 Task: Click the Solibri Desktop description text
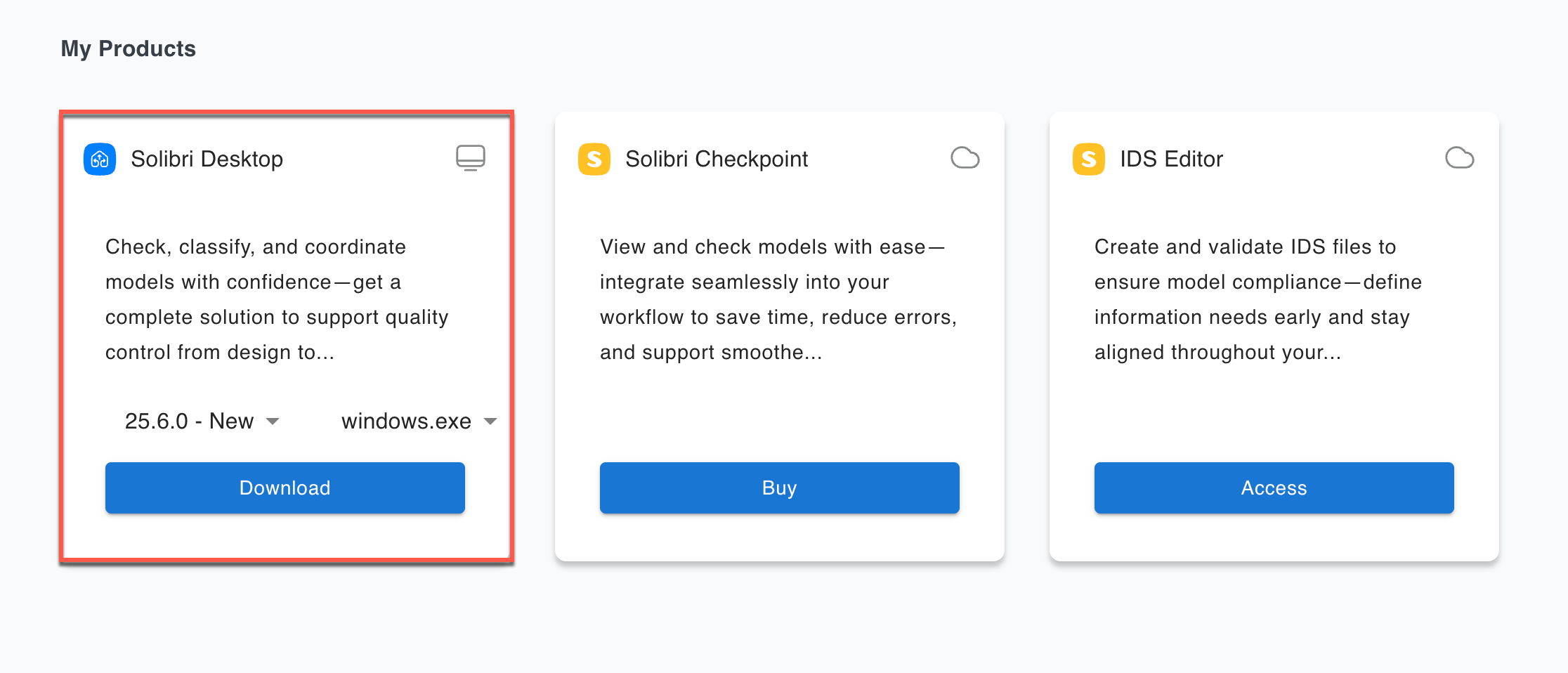pyautogui.click(x=277, y=299)
